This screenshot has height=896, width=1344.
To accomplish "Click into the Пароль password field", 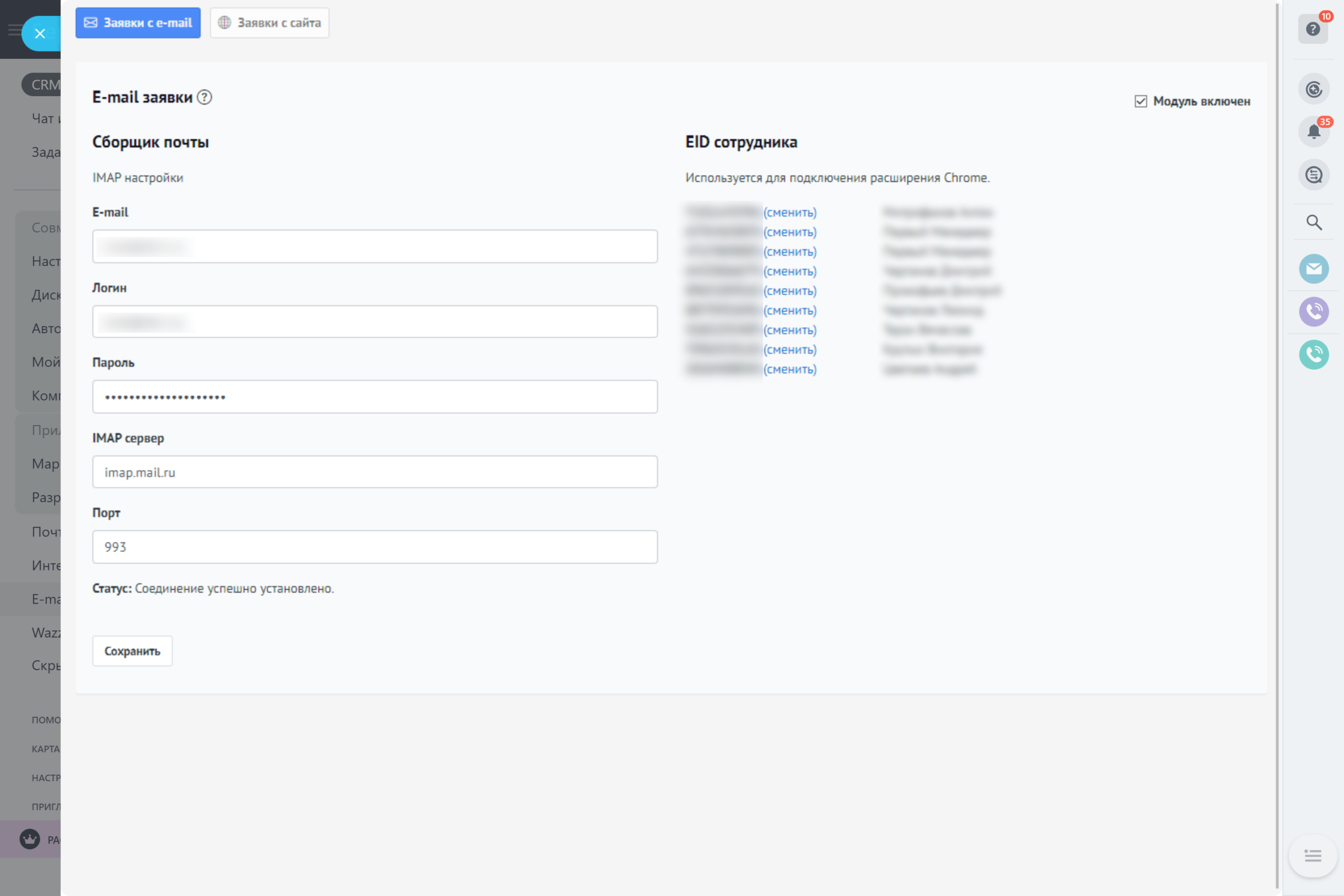I will click(375, 397).
